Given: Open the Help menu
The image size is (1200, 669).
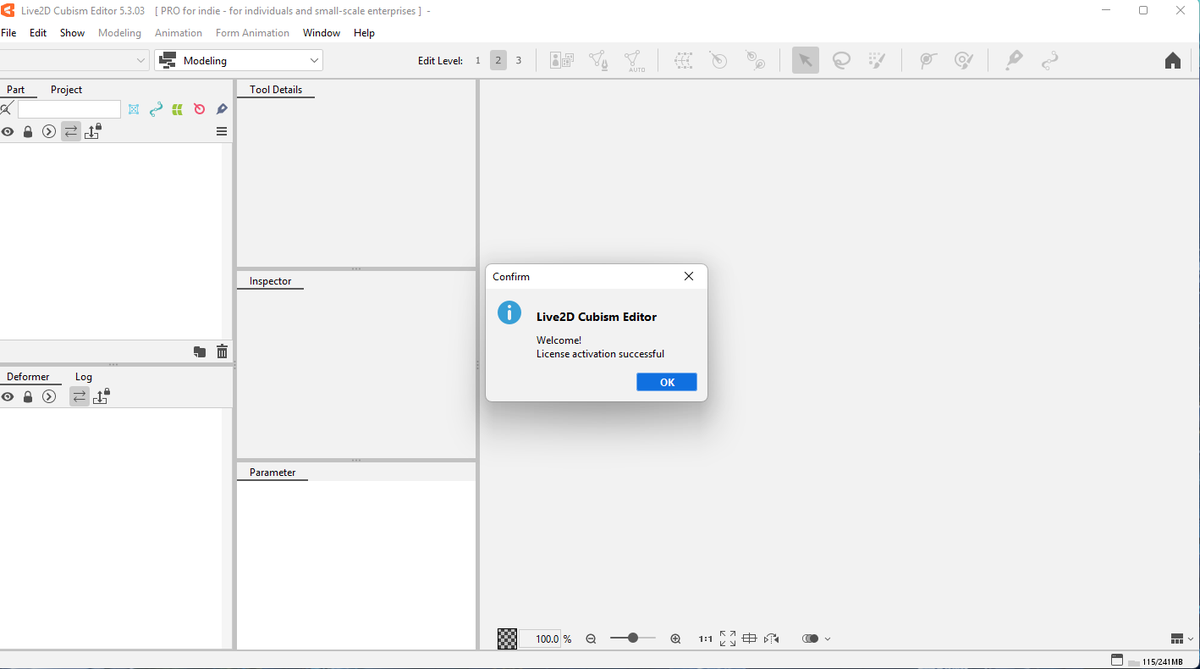Looking at the screenshot, I should (x=364, y=33).
